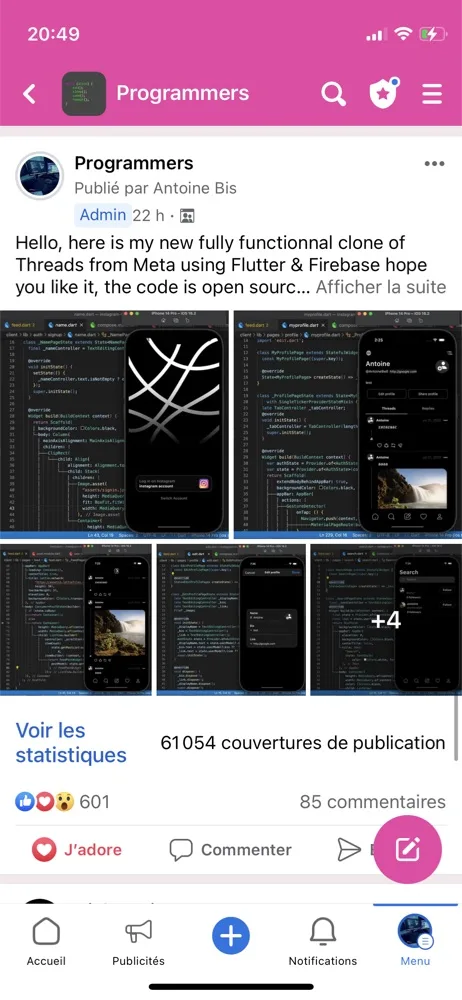Open the Edit profile code screenshot
462x1000 pixels.
231,619
